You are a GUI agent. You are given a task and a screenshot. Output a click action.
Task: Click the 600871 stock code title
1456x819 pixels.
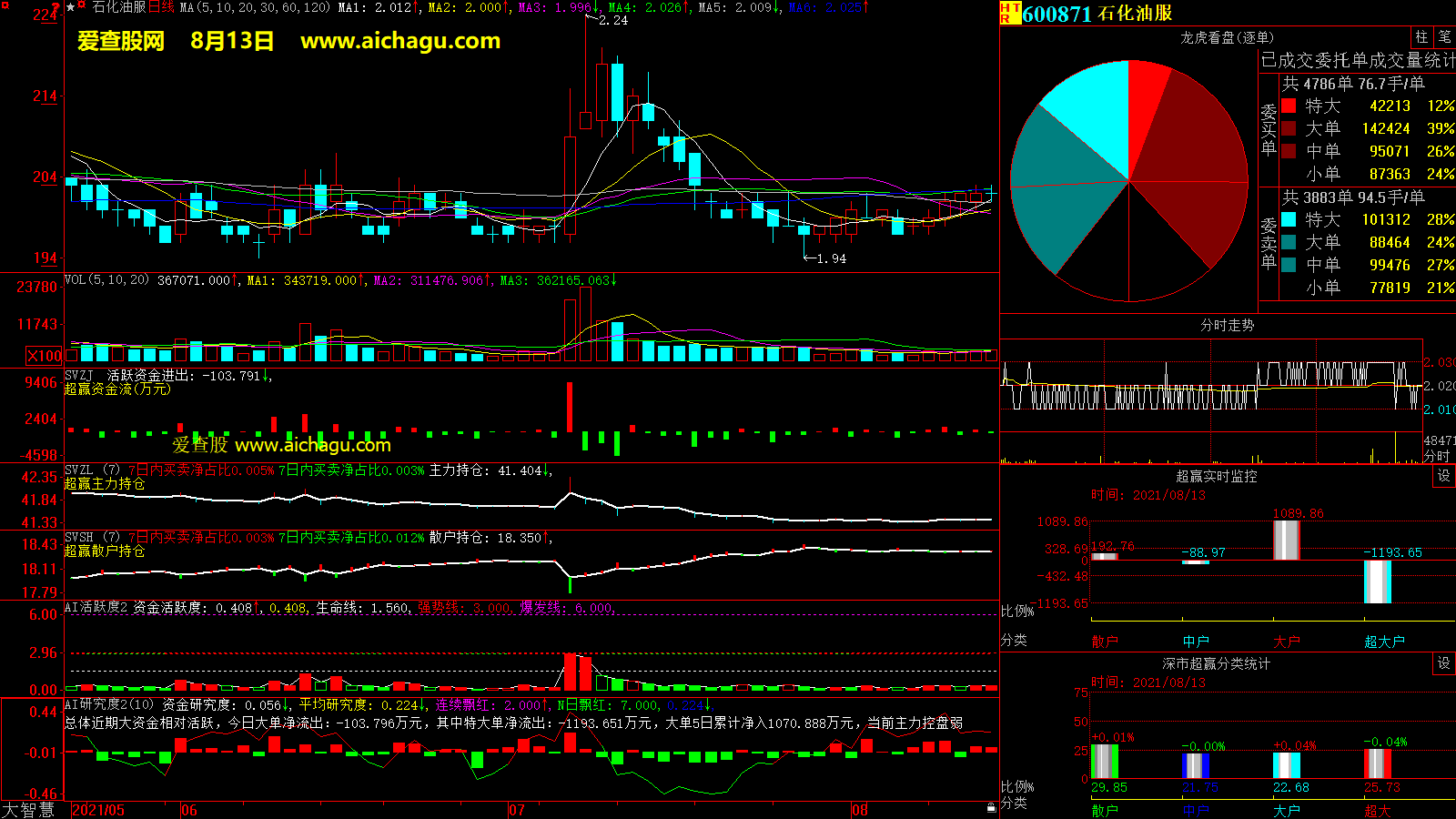[1057, 14]
